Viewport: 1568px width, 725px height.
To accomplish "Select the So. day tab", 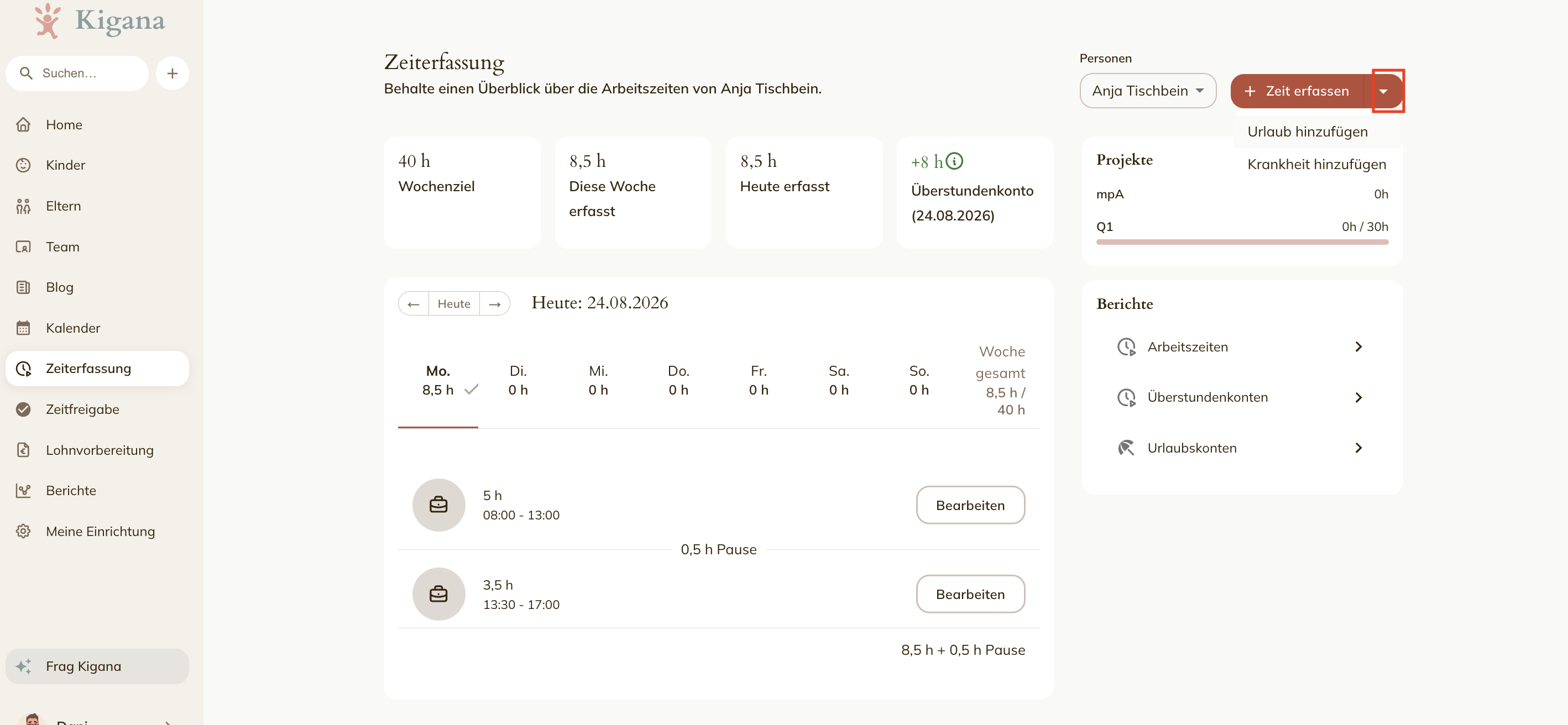I will (x=919, y=380).
